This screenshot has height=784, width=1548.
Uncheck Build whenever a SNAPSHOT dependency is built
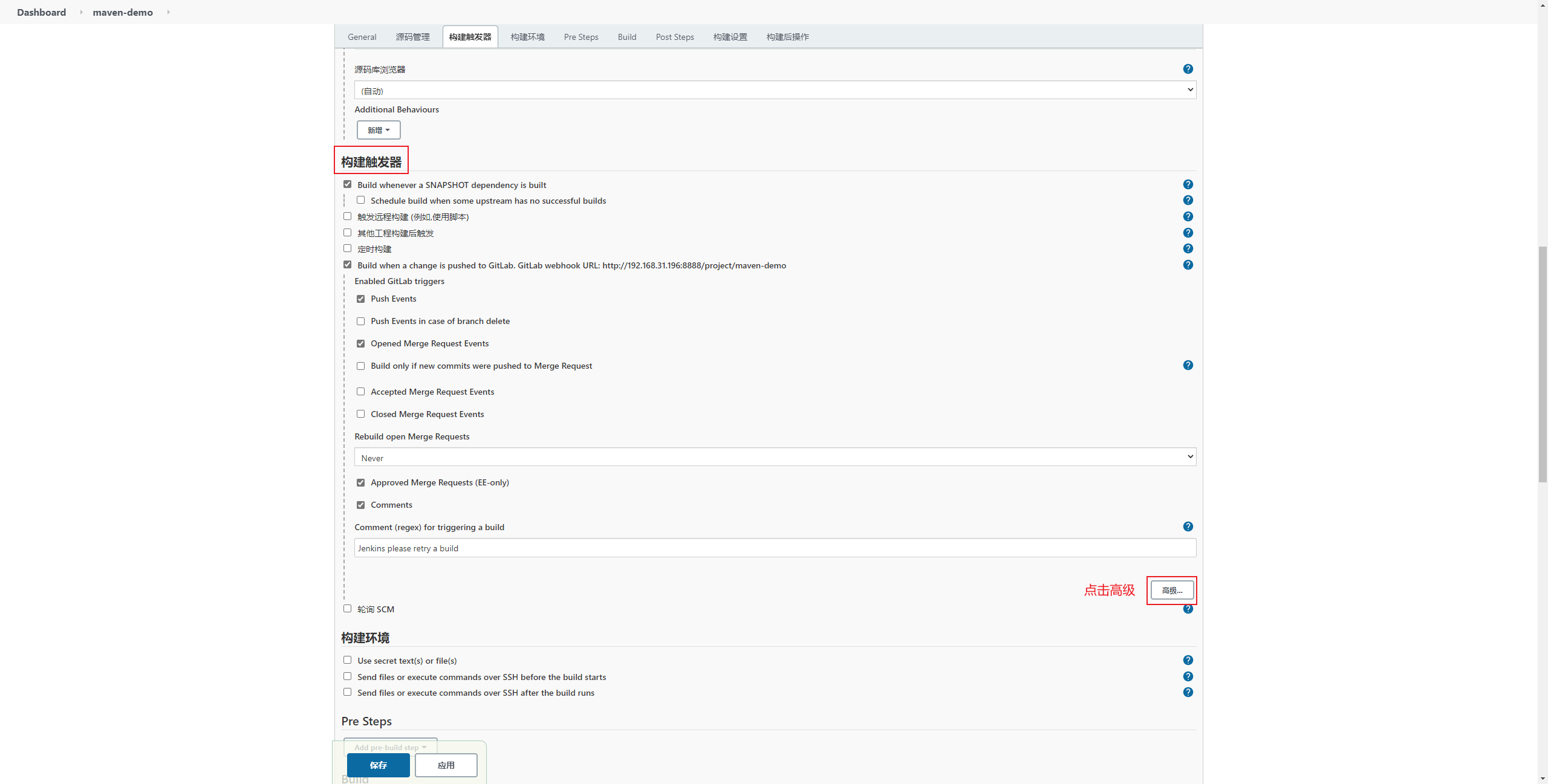(347, 184)
